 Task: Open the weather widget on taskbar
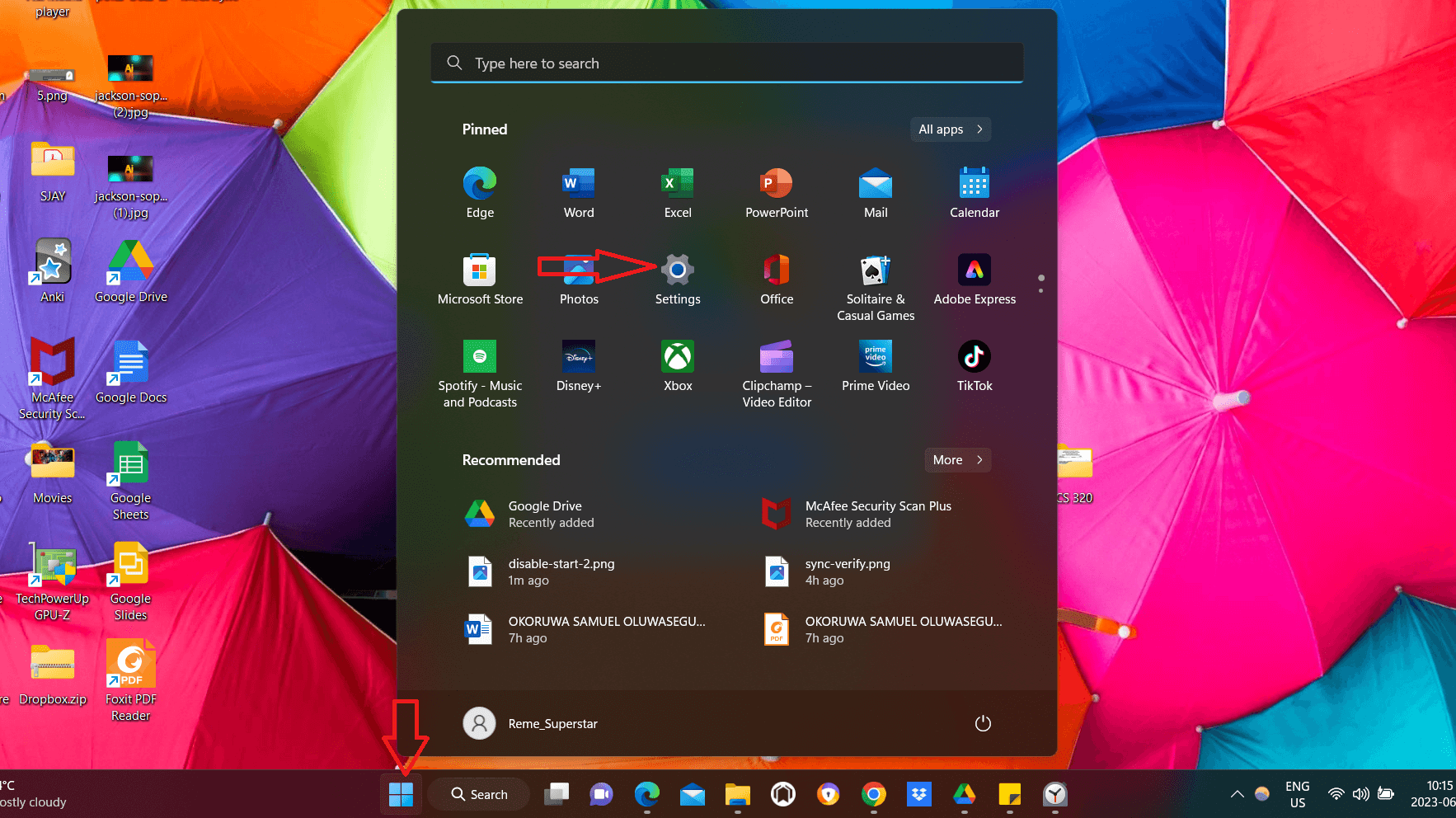[33, 794]
